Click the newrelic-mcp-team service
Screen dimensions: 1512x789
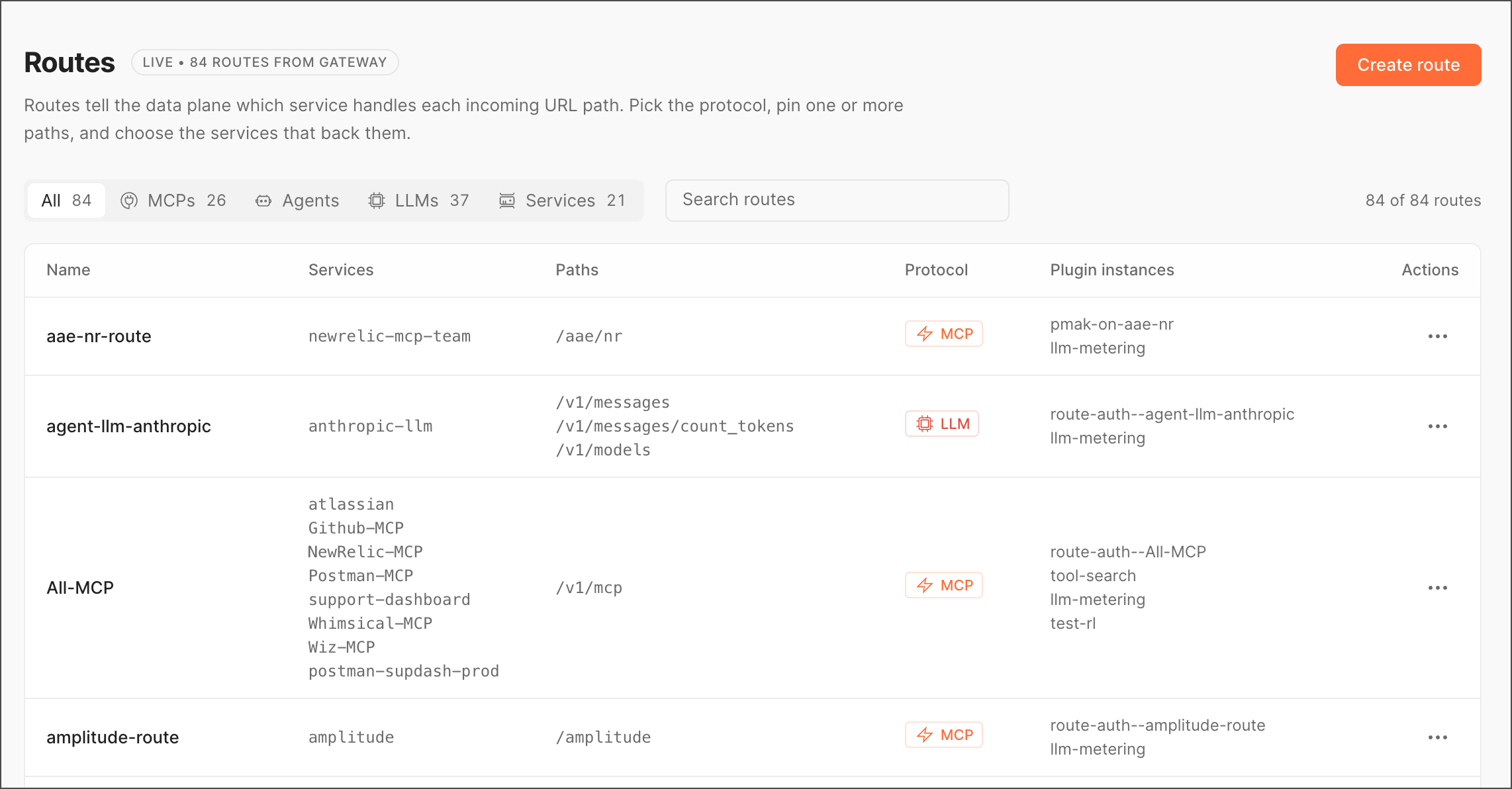(389, 336)
